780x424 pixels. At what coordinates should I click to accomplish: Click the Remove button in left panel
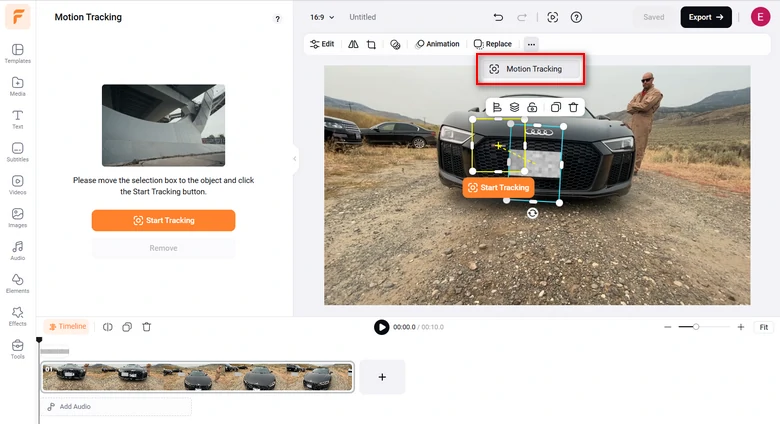click(x=163, y=248)
